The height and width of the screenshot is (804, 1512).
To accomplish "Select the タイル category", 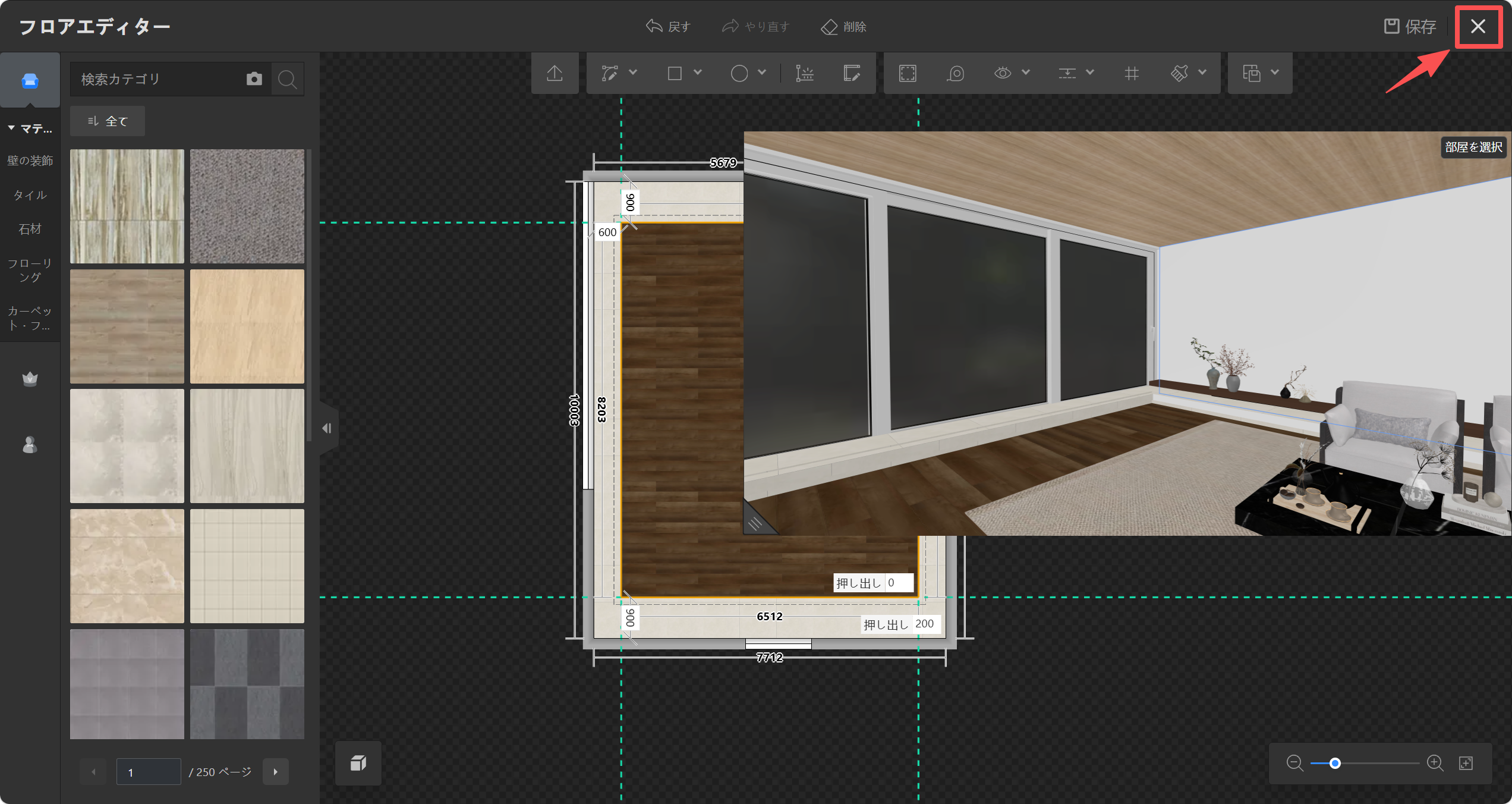I will (x=30, y=195).
